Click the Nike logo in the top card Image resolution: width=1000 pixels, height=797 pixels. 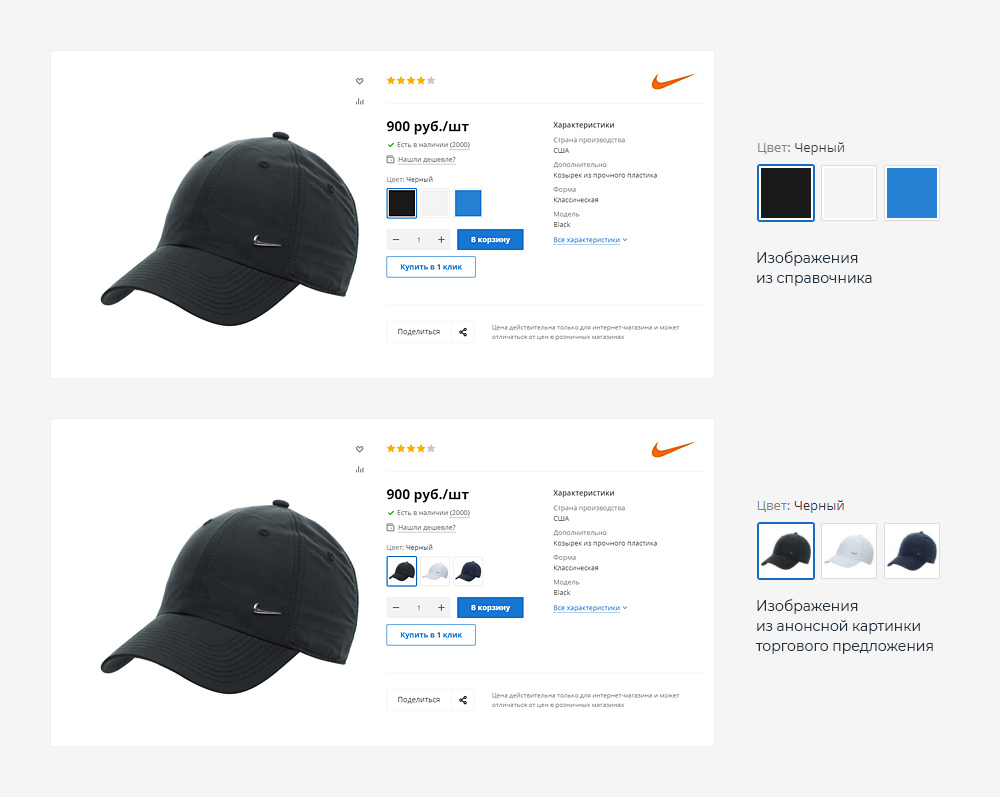pos(673,81)
